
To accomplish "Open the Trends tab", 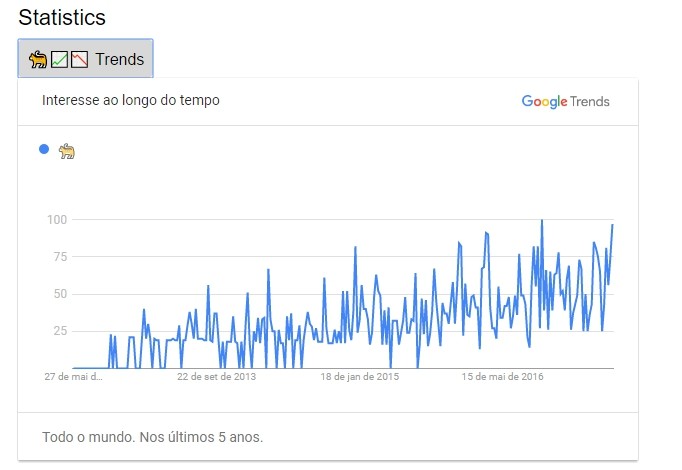I will (x=85, y=59).
